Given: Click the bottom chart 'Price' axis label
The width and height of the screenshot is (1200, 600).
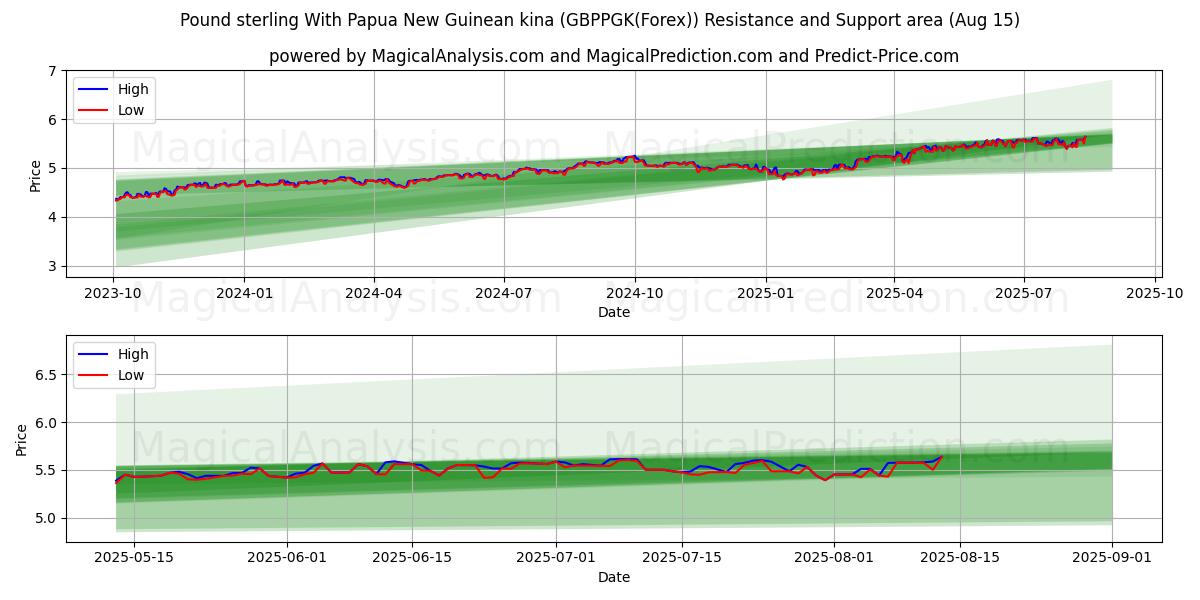Looking at the screenshot, I should tap(22, 439).
